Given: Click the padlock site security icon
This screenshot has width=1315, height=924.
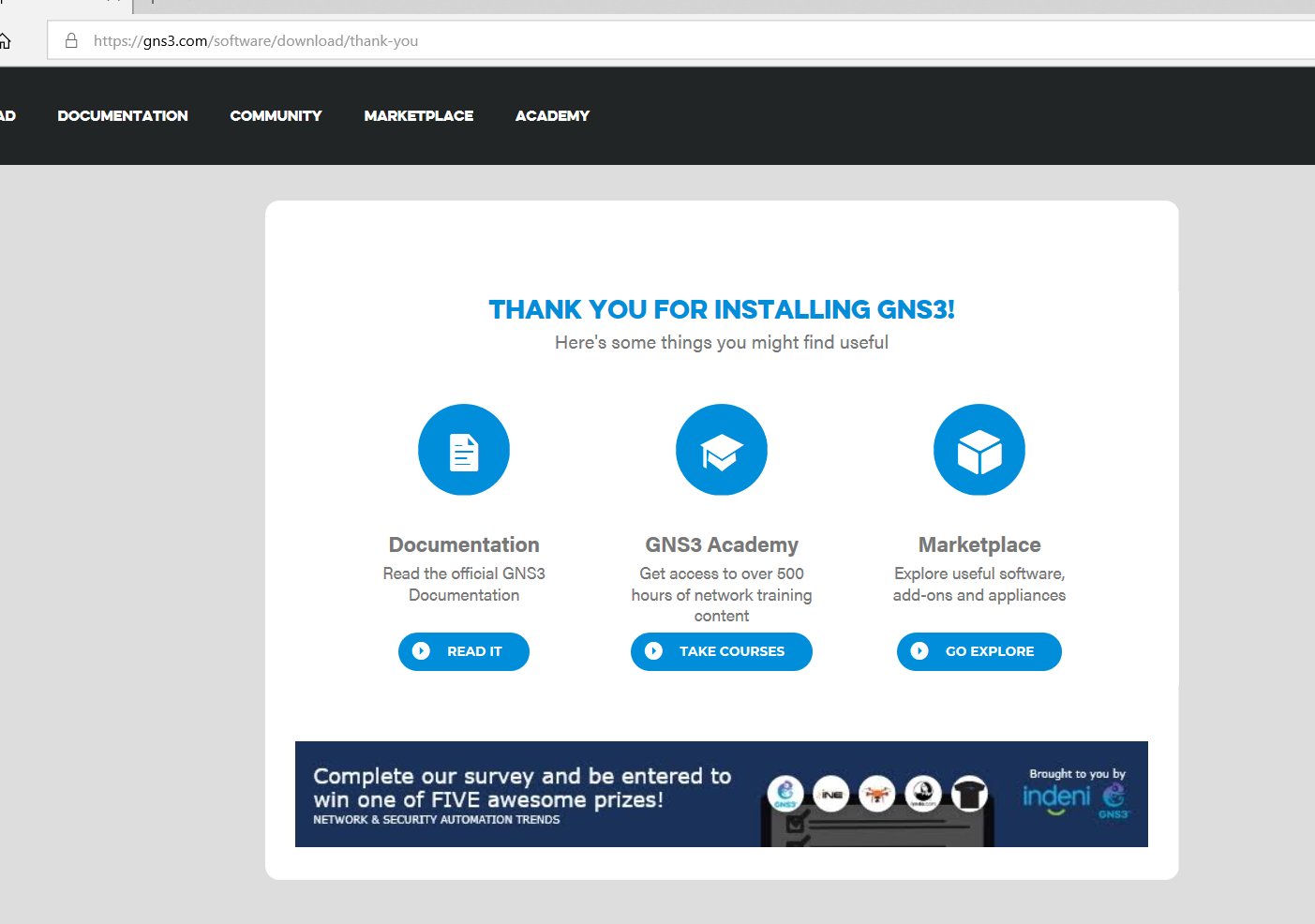Looking at the screenshot, I should click(71, 40).
